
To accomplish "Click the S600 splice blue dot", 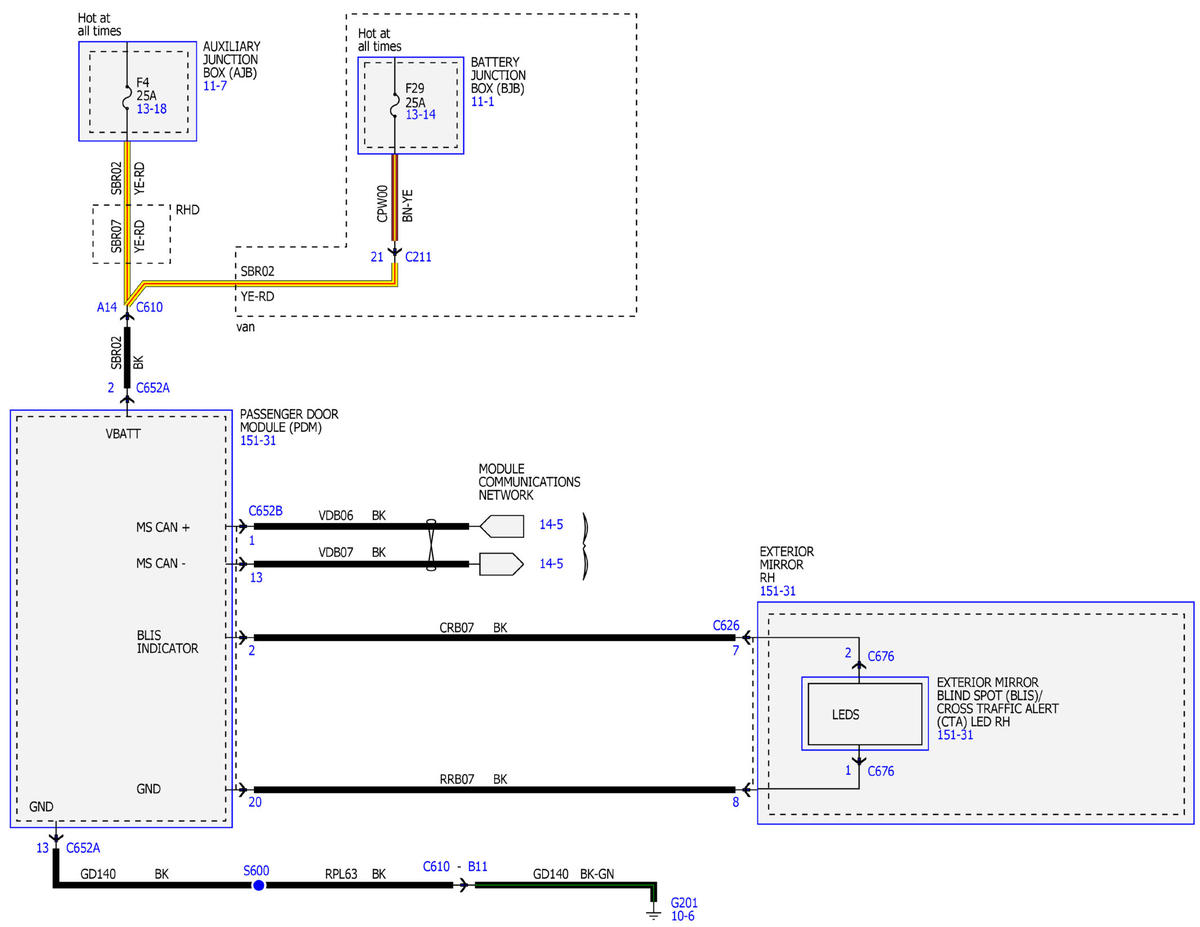I will [x=259, y=886].
